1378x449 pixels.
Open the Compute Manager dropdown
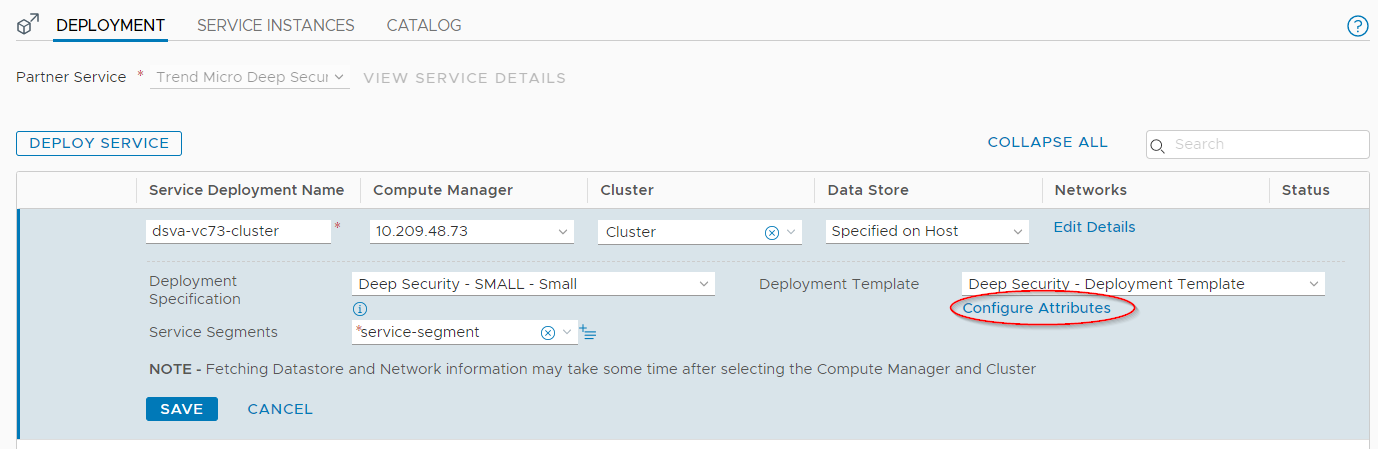pyautogui.click(x=471, y=232)
